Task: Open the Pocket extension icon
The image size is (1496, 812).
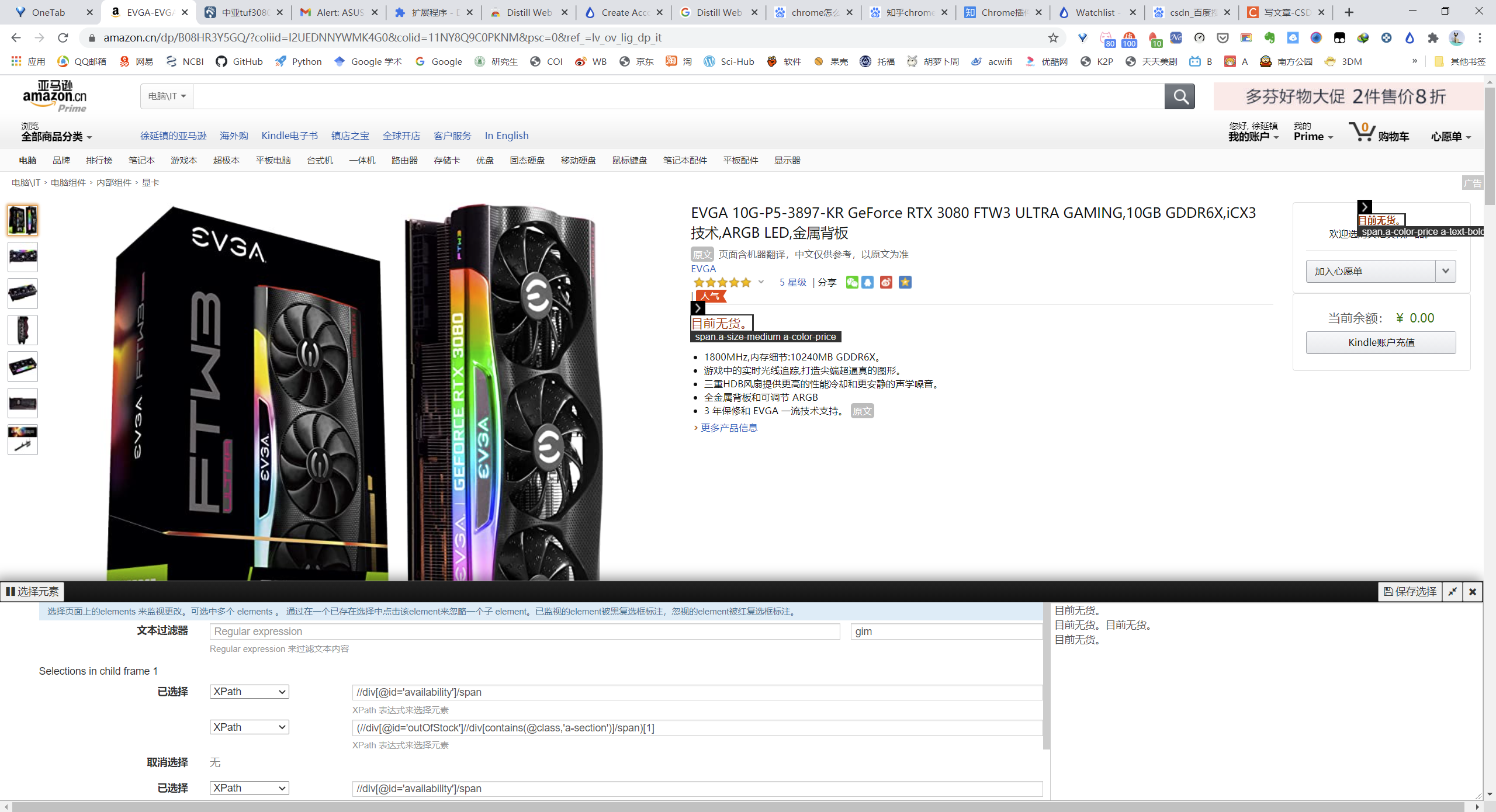Action: (1223, 38)
